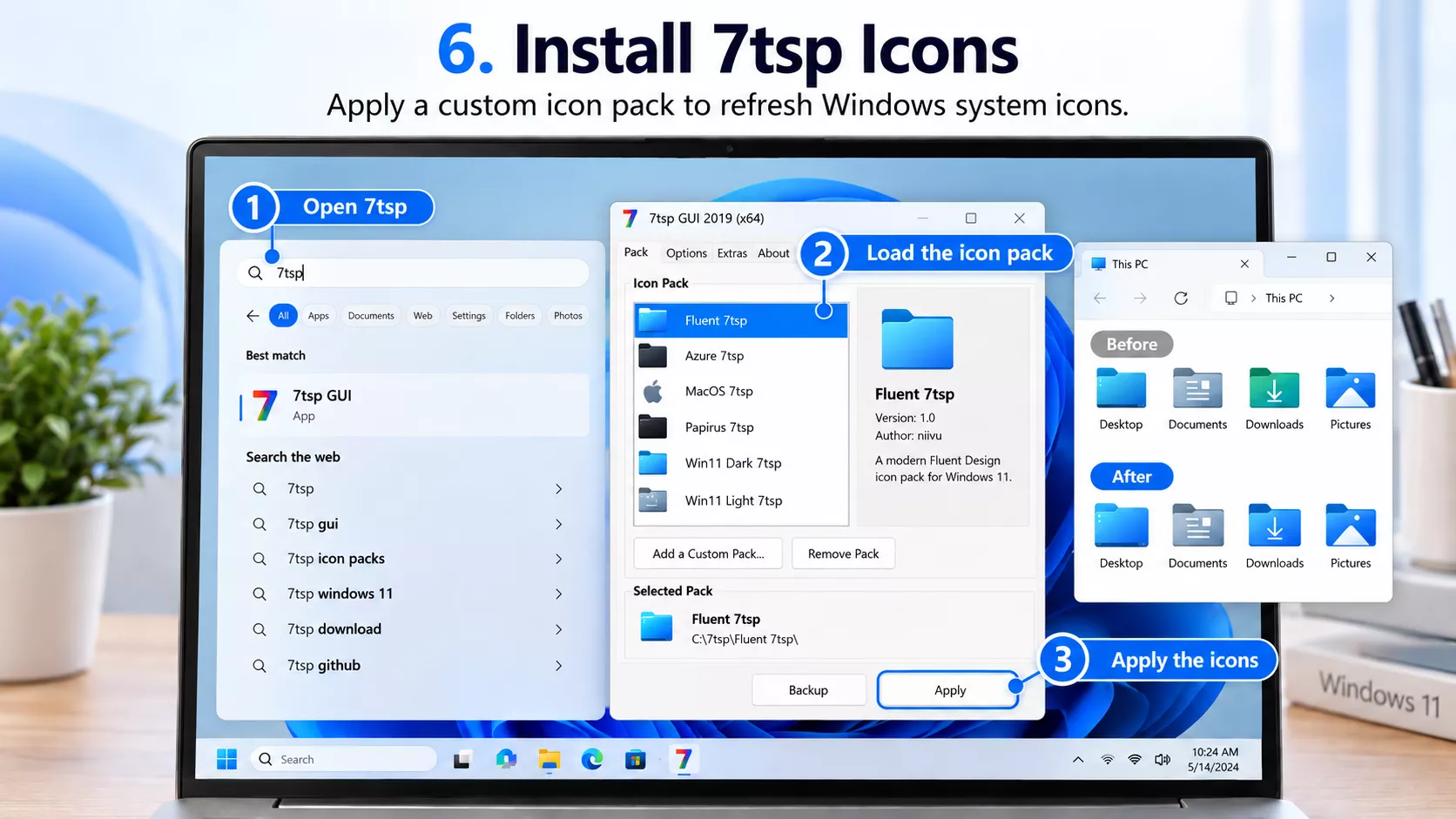Open Microsoft Edge from the taskbar
The image size is (1456, 819).
click(592, 760)
